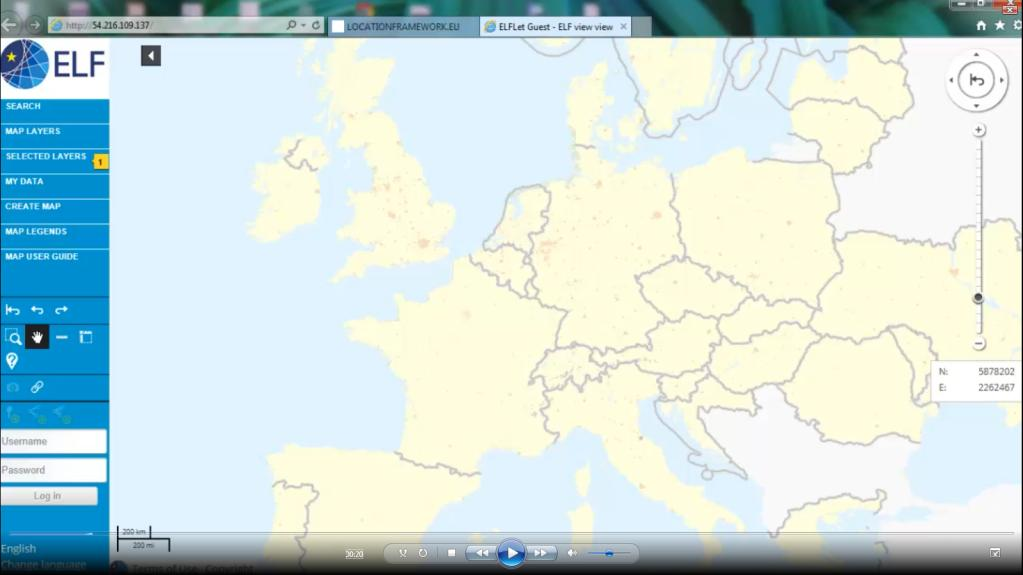
Task: Toggle repeat in the media player
Action: 423,553
